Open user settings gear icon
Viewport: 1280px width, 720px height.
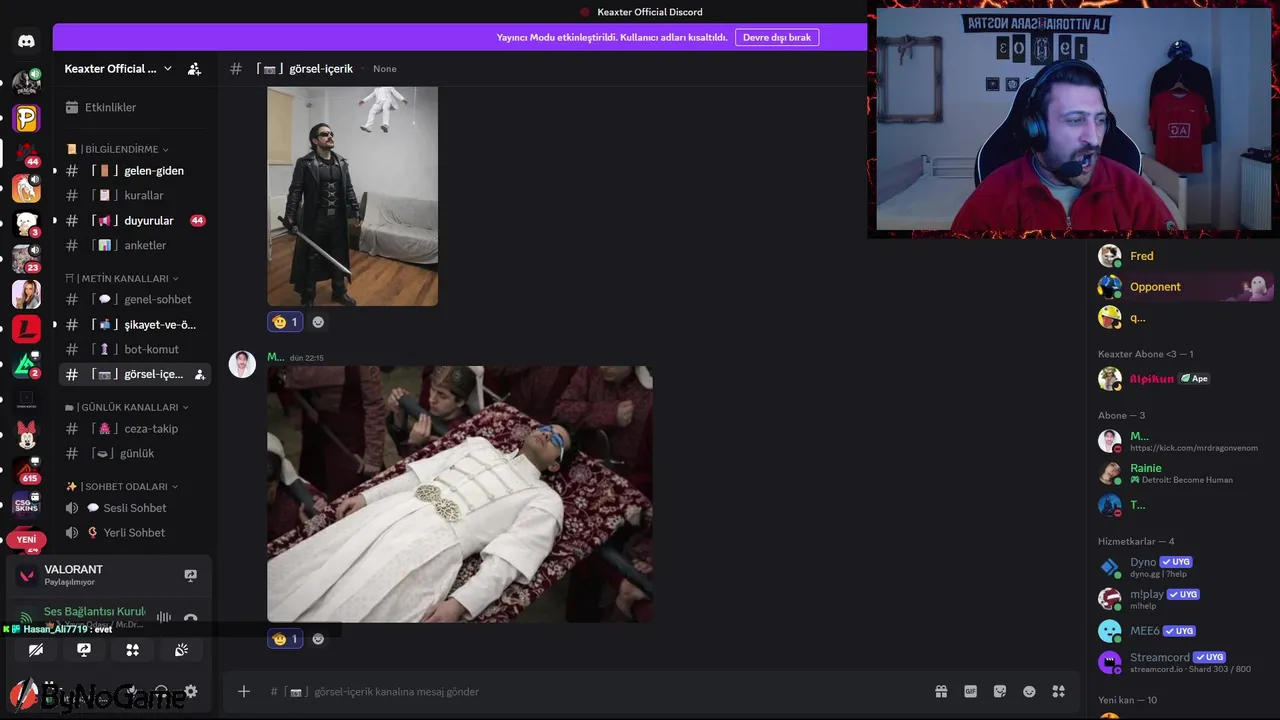click(191, 691)
